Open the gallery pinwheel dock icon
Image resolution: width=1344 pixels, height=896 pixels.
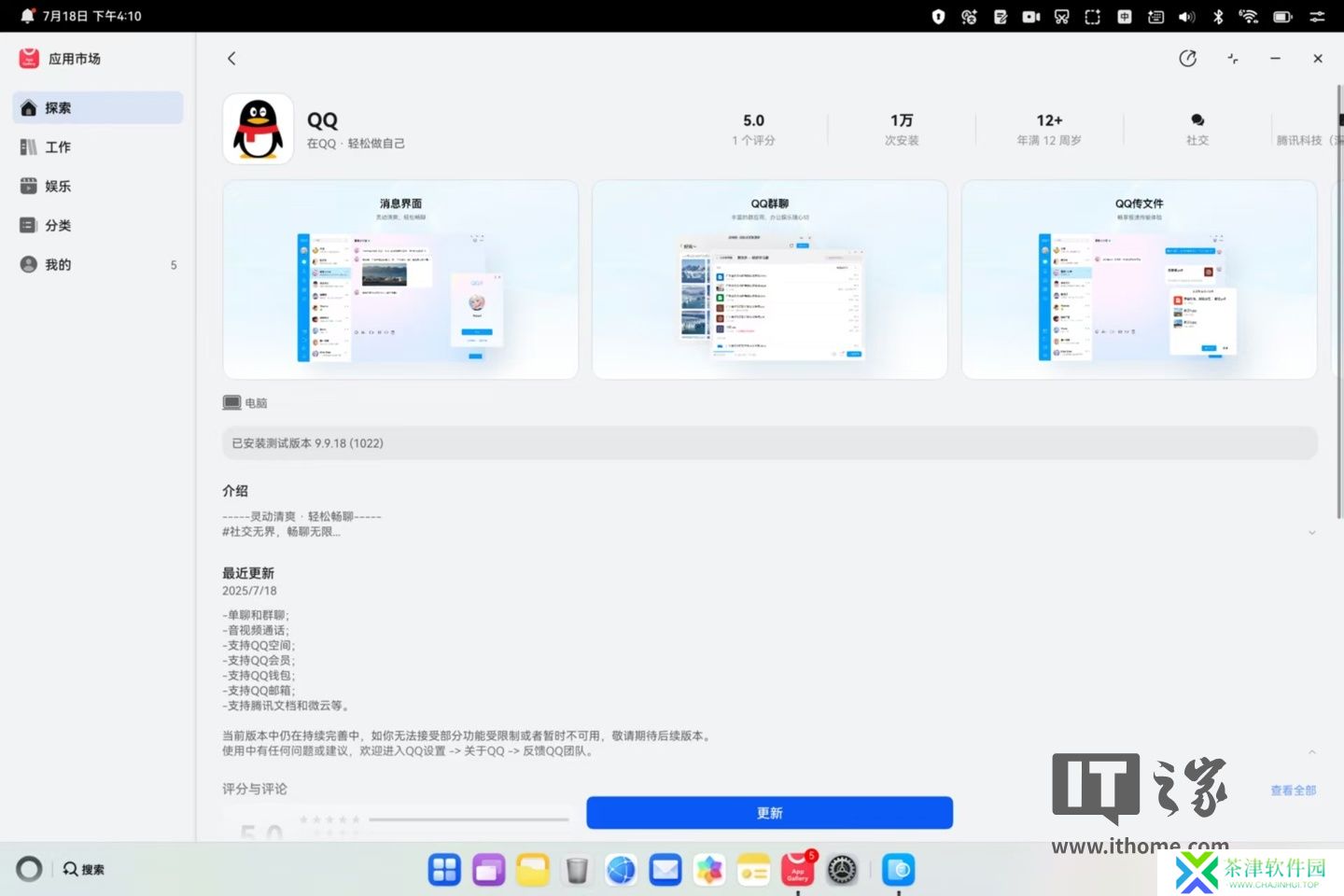tap(709, 870)
